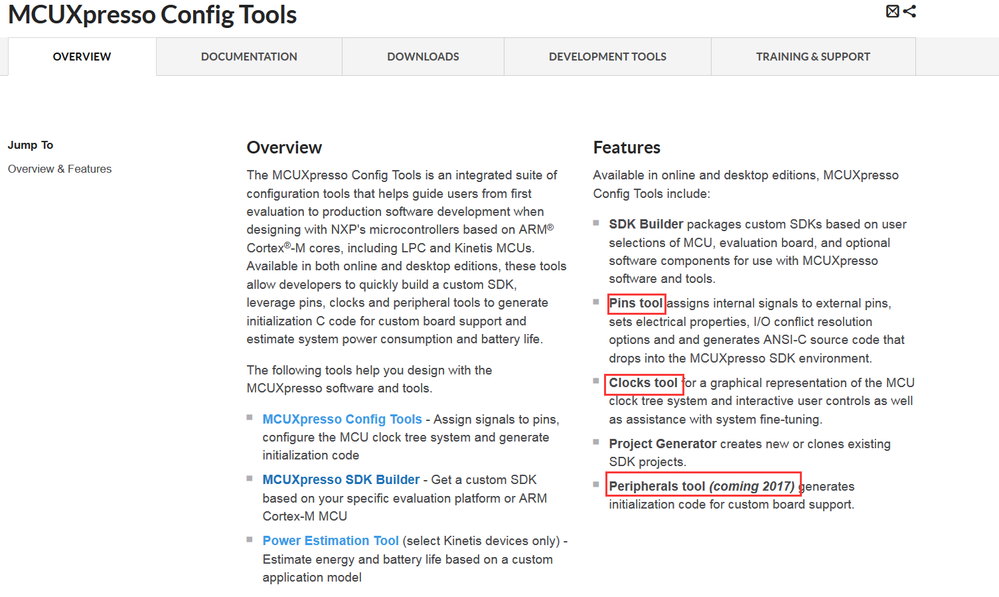Switch to the Documentation tab
This screenshot has height=597, width=999.
[249, 57]
